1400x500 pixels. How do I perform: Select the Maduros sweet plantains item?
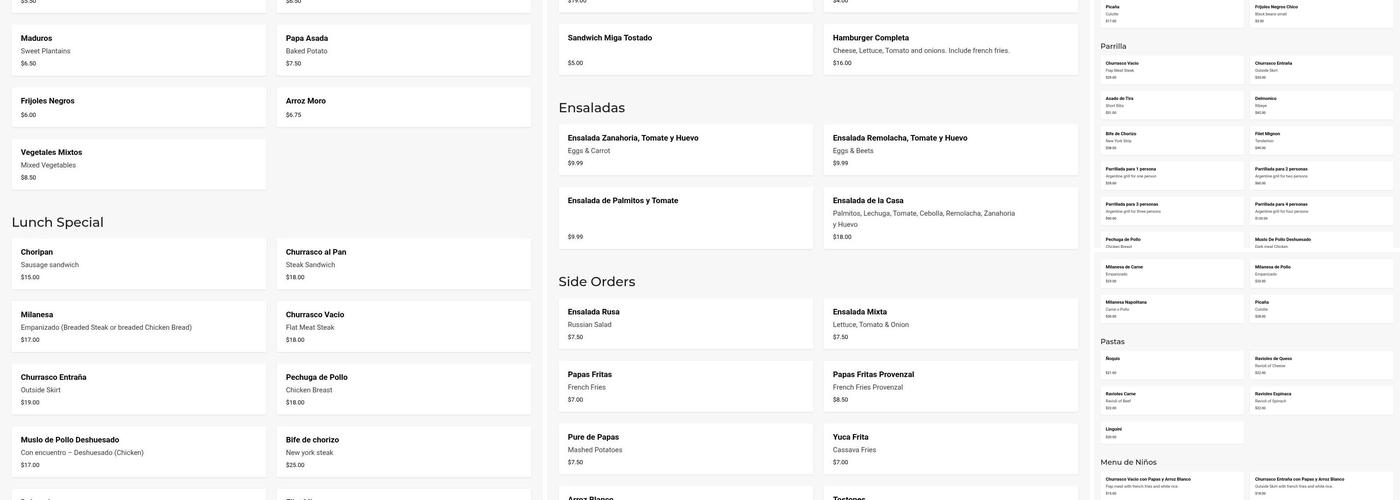[x=139, y=50]
